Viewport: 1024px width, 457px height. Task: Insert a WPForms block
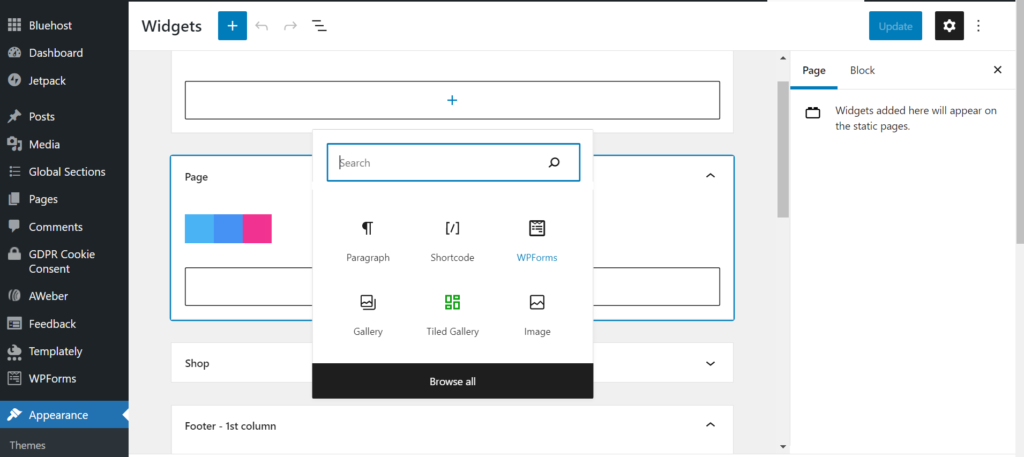[537, 240]
